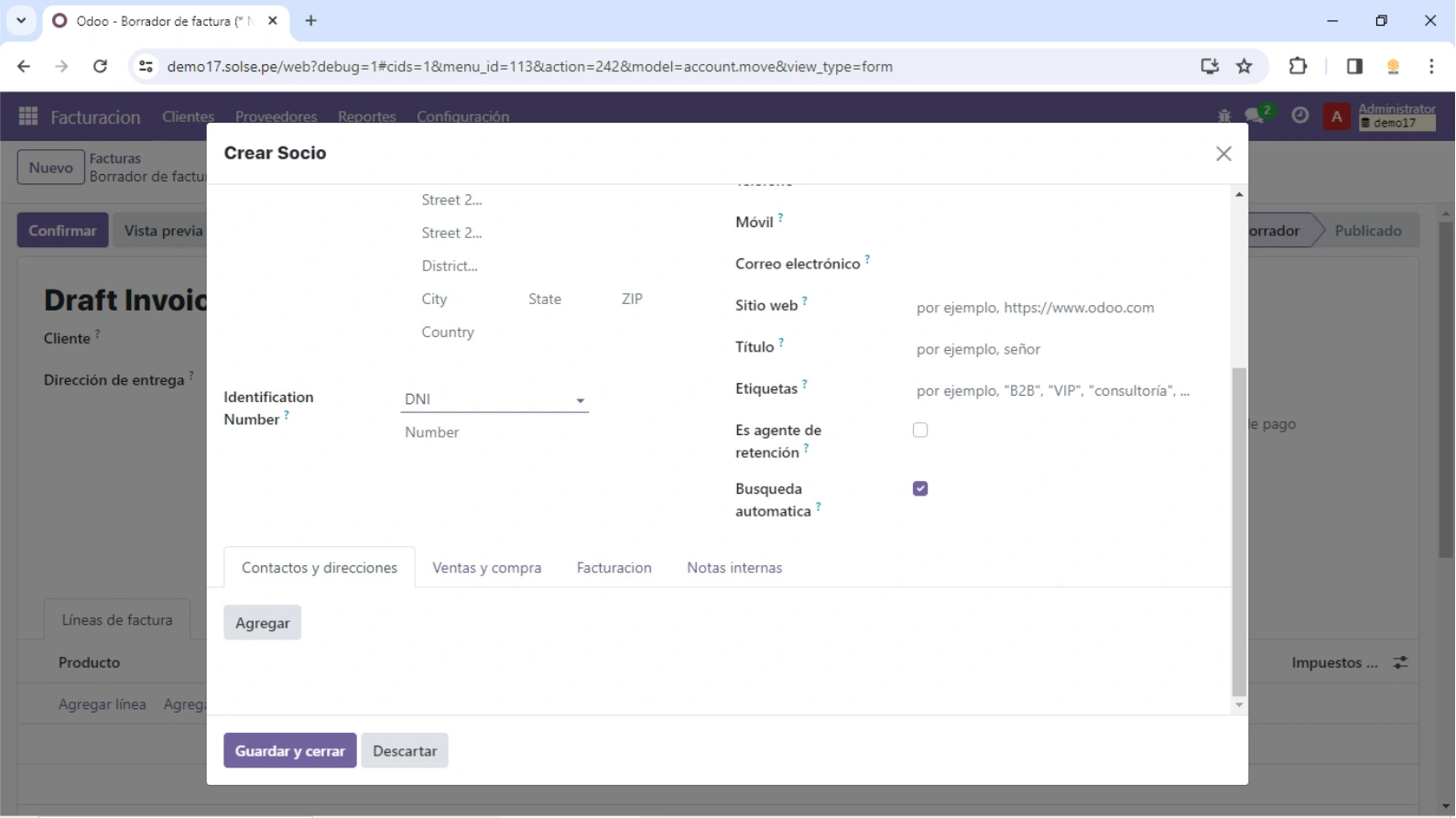This screenshot has height=818, width=1456.
Task: Click the Descartar button
Action: point(404,751)
